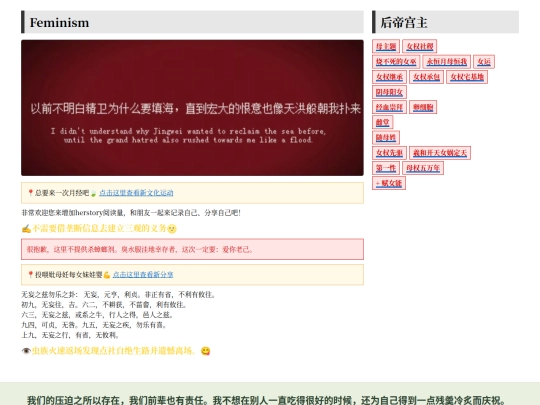540x405 pixels.
Task: Open the 女权宅基地 tag
Action: point(467,77)
